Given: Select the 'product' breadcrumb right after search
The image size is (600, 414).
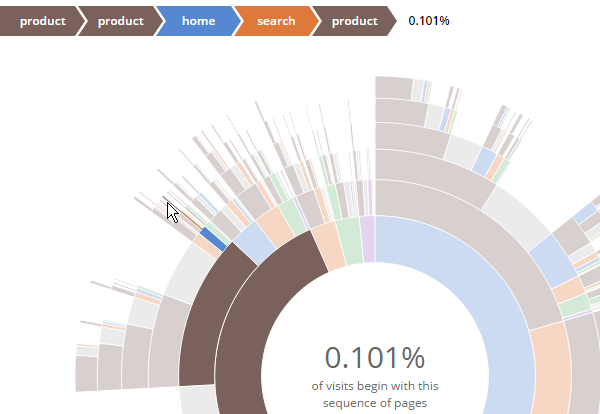Looking at the screenshot, I should 354,21.
